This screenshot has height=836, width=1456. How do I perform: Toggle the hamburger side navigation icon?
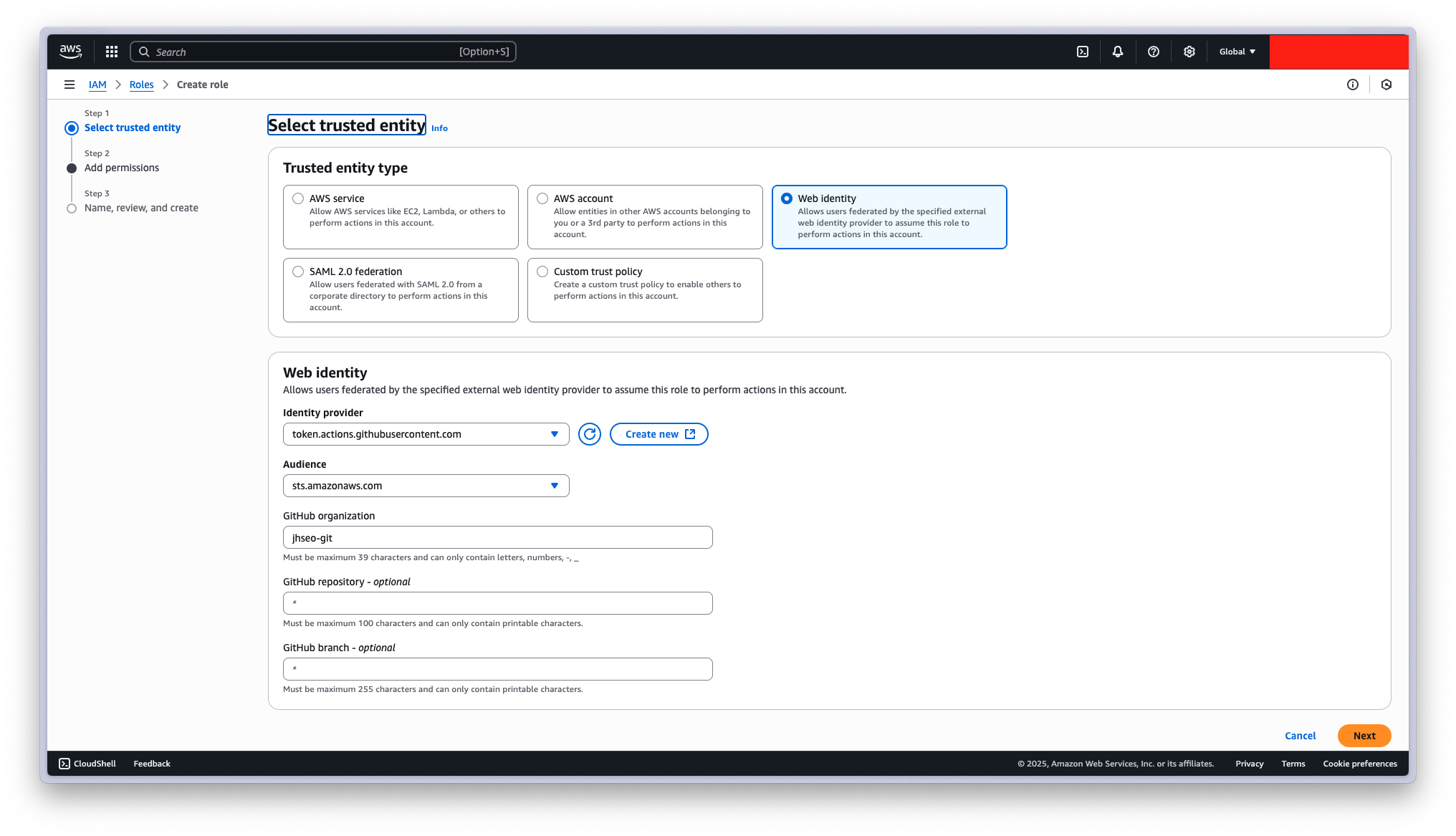click(70, 85)
